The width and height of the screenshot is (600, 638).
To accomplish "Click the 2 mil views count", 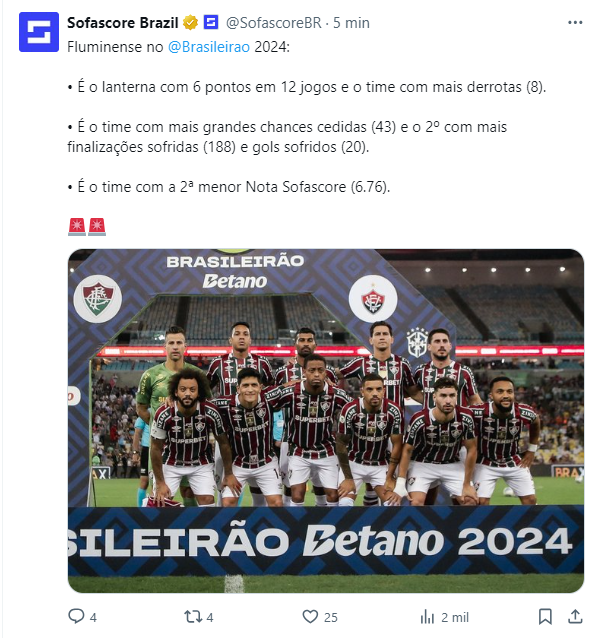I will coord(455,618).
